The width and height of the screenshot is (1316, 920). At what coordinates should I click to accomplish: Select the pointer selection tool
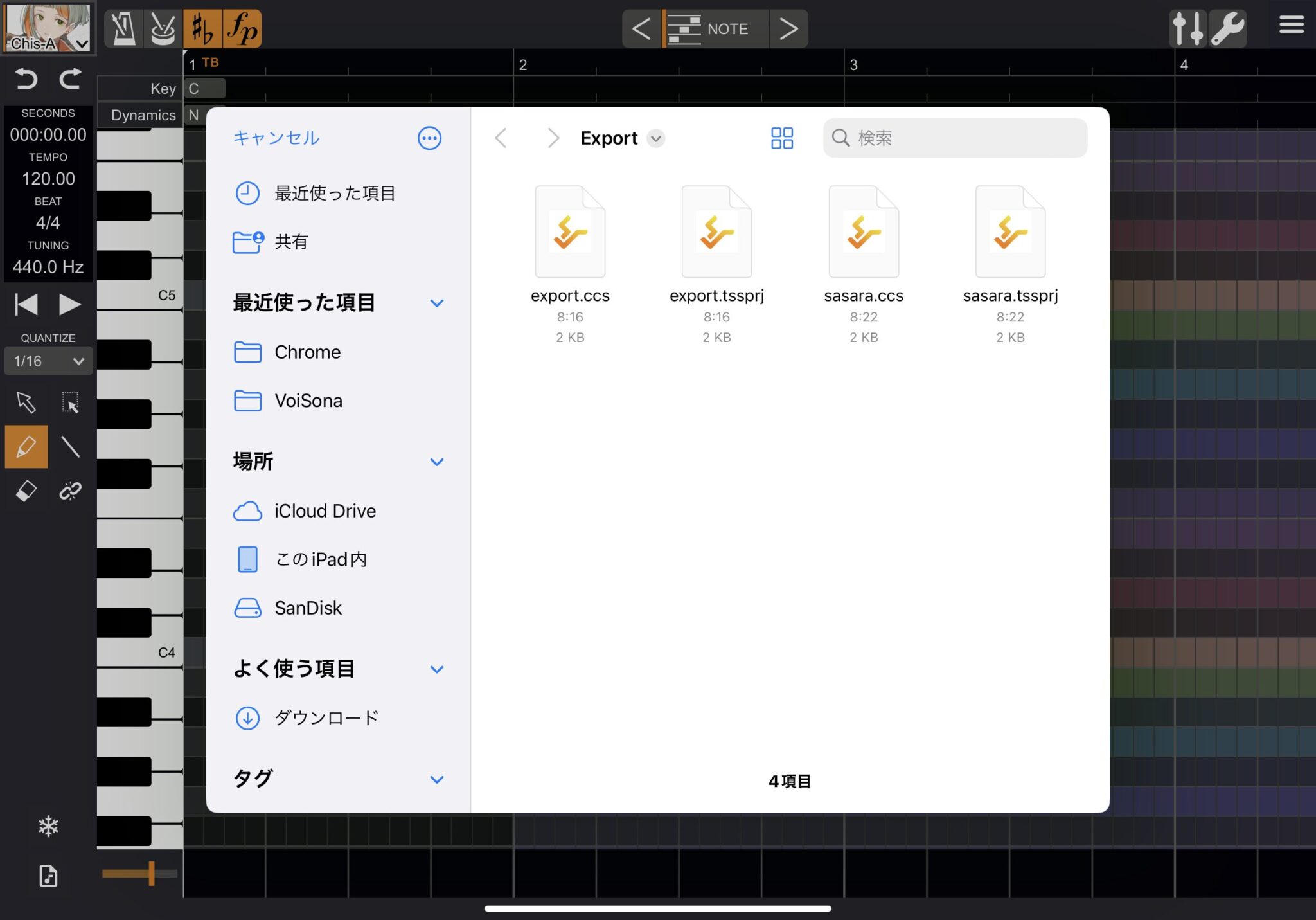coord(26,402)
